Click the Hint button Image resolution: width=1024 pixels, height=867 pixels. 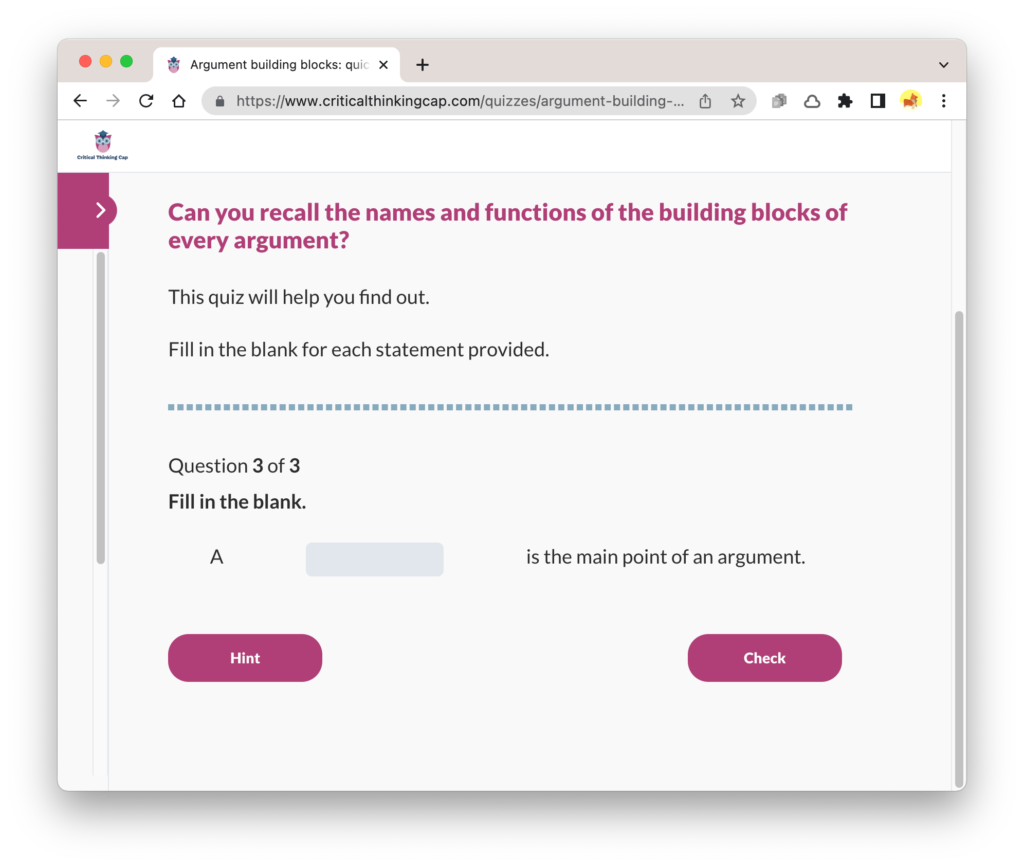[245, 658]
